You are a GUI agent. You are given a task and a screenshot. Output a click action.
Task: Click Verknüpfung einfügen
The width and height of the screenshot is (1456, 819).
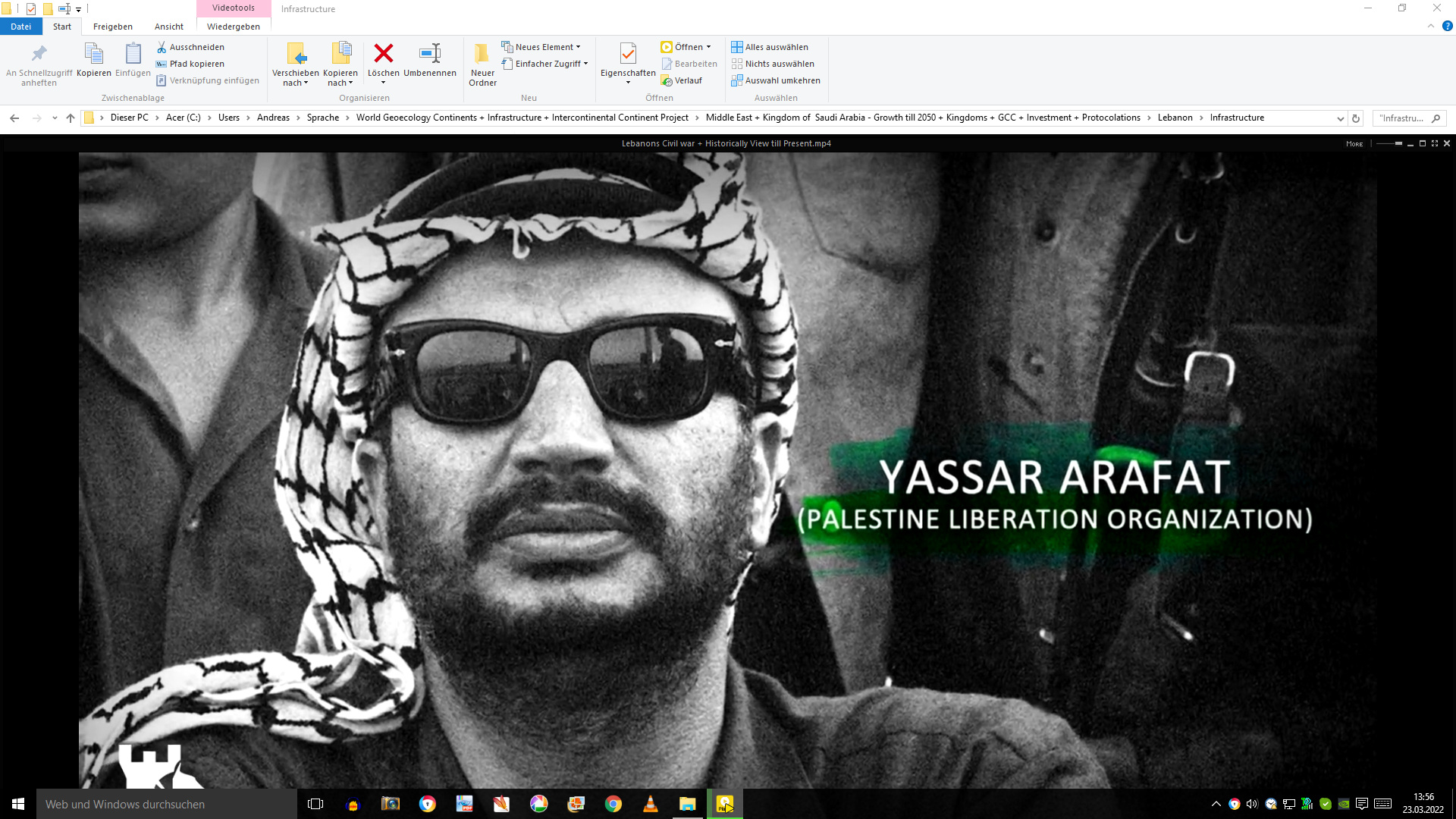coord(207,80)
